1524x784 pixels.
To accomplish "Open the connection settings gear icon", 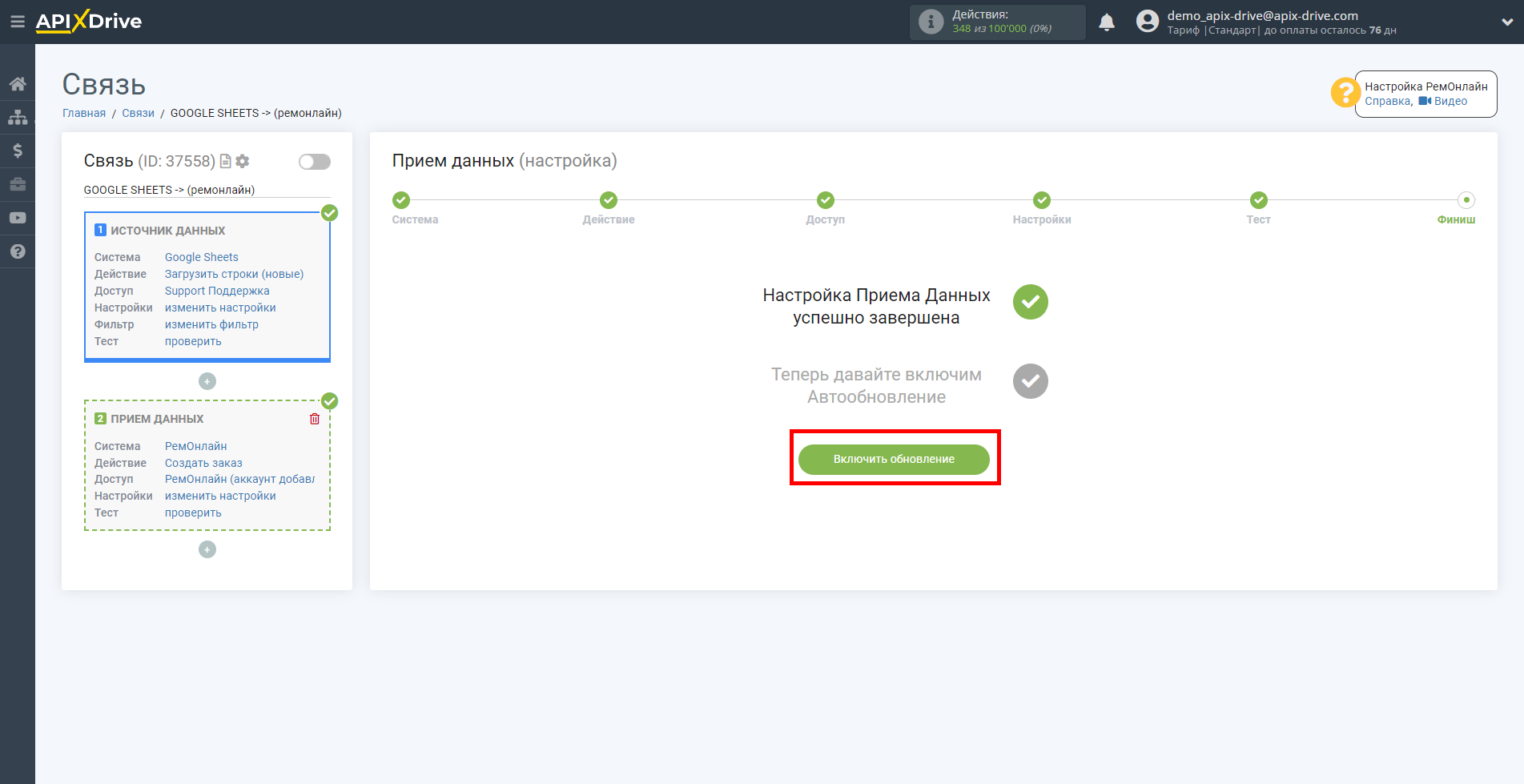I will (x=243, y=162).
